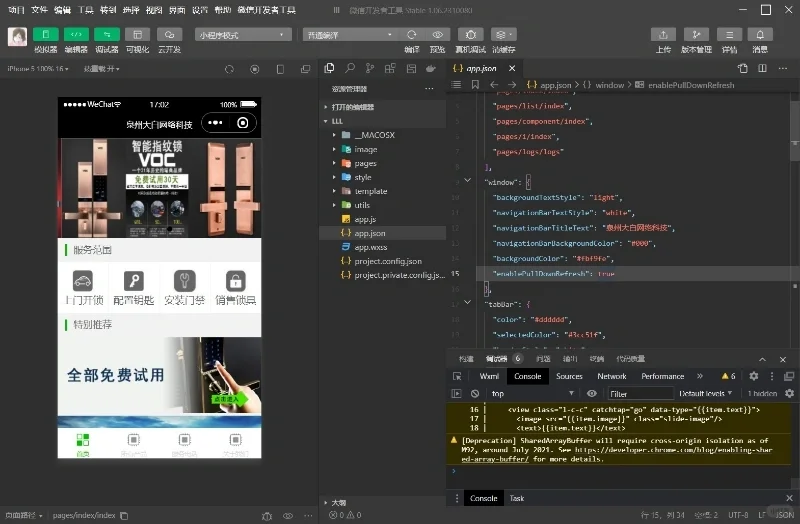Image resolution: width=800 pixels, height=524 pixels.
Task: Click the simulator record/stop icon
Action: (255, 69)
